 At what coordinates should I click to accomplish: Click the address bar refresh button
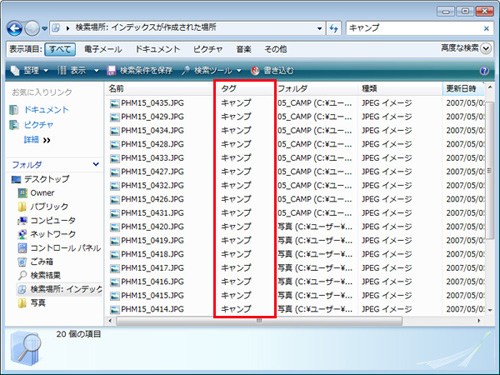(334, 29)
